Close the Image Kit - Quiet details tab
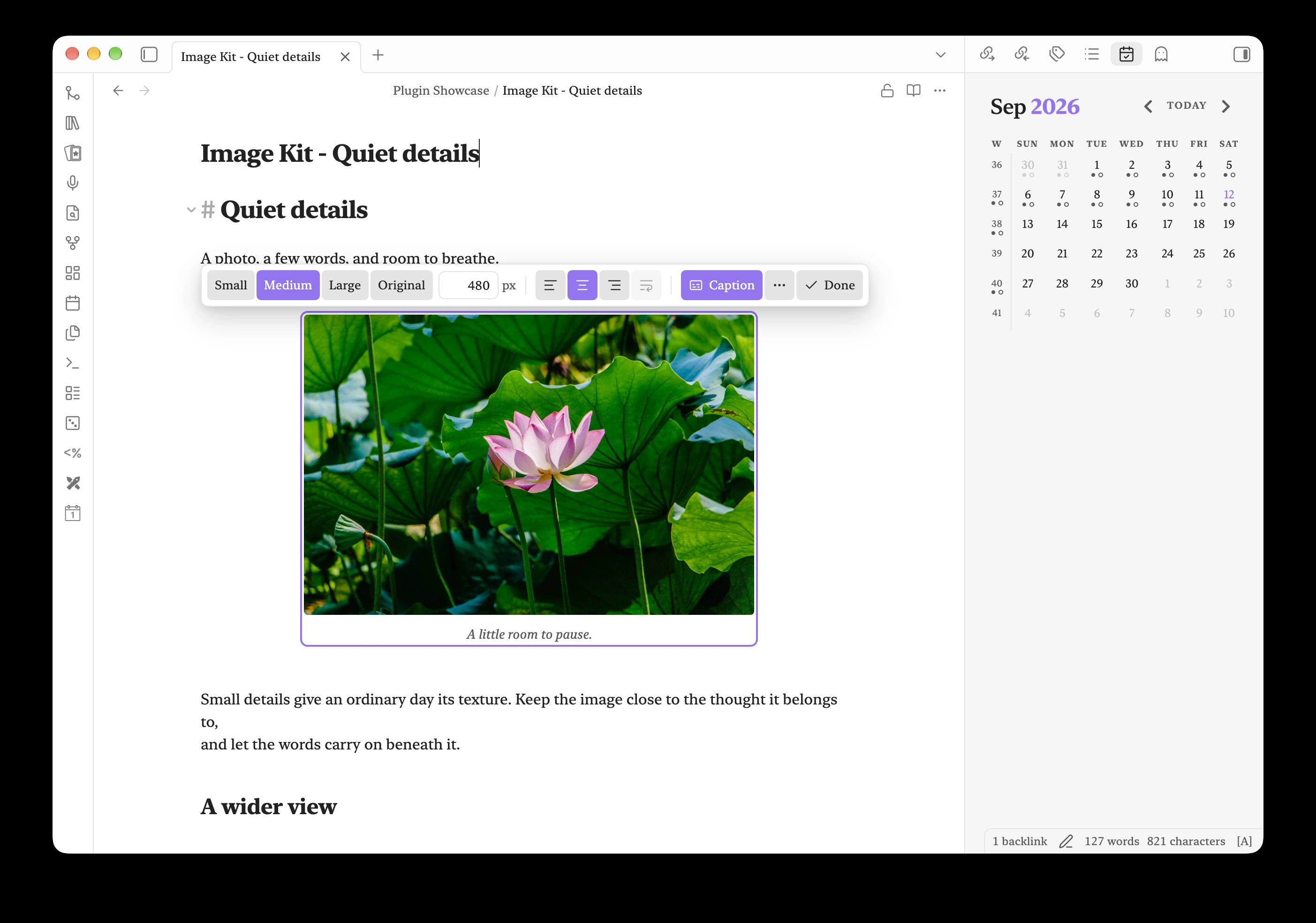The width and height of the screenshot is (1316, 923). [x=345, y=57]
